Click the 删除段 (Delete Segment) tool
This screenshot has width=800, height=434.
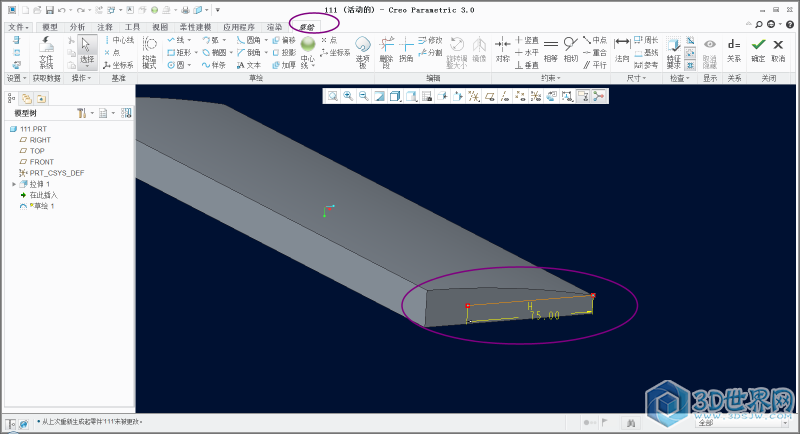[386, 52]
